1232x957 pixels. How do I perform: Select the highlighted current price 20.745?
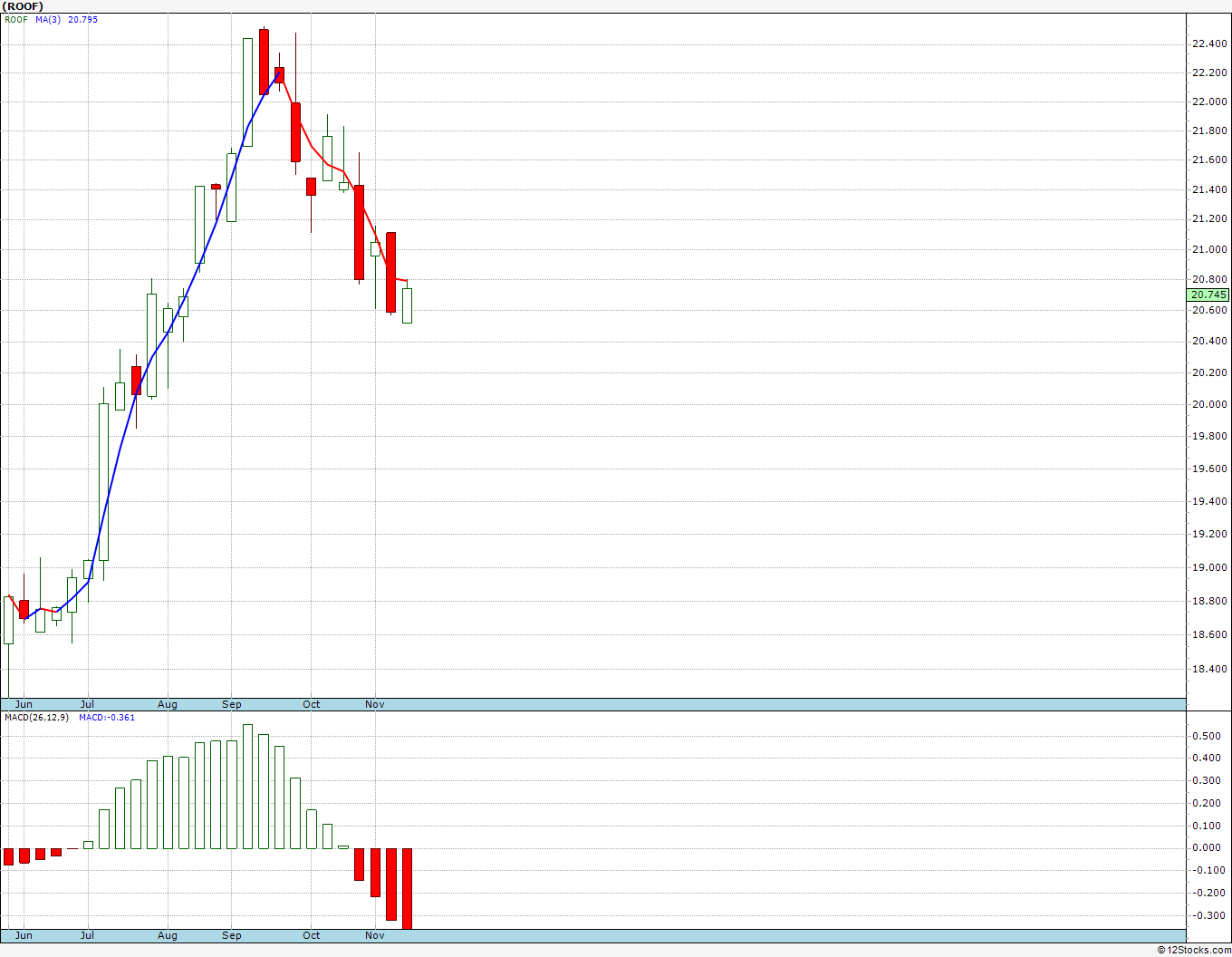tap(1208, 295)
